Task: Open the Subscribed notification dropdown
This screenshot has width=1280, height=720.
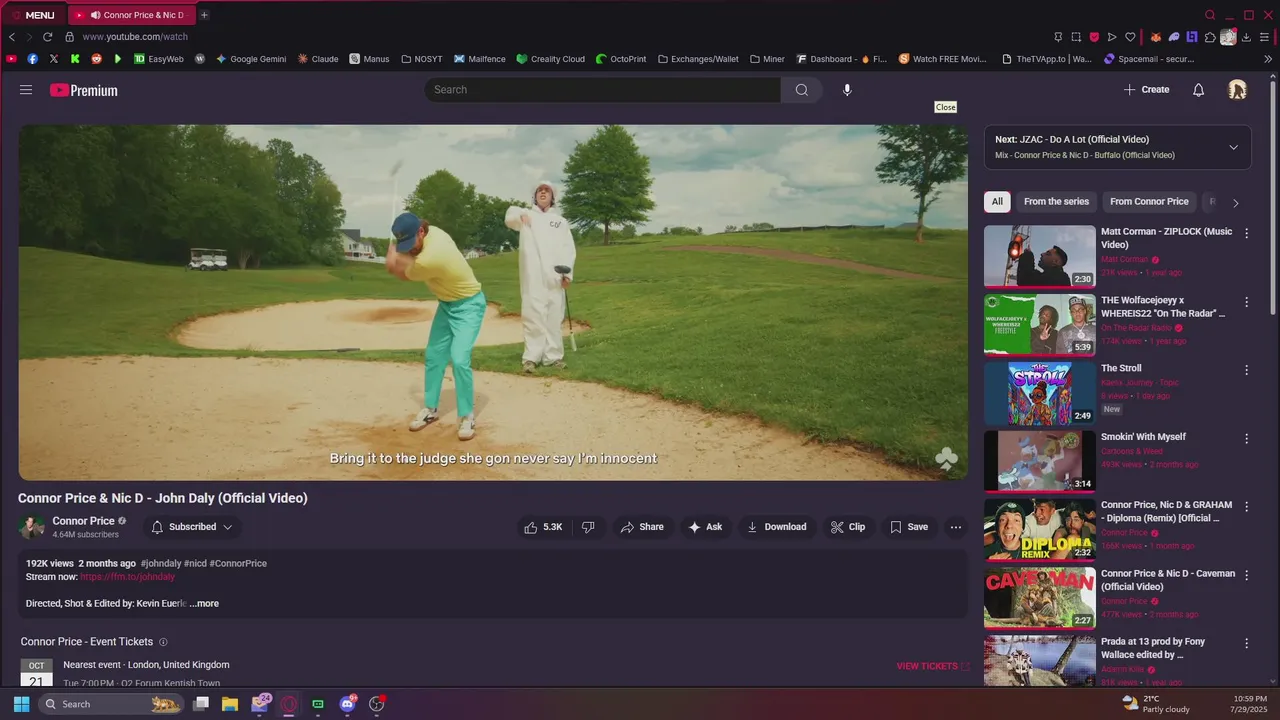Action: coord(192,527)
